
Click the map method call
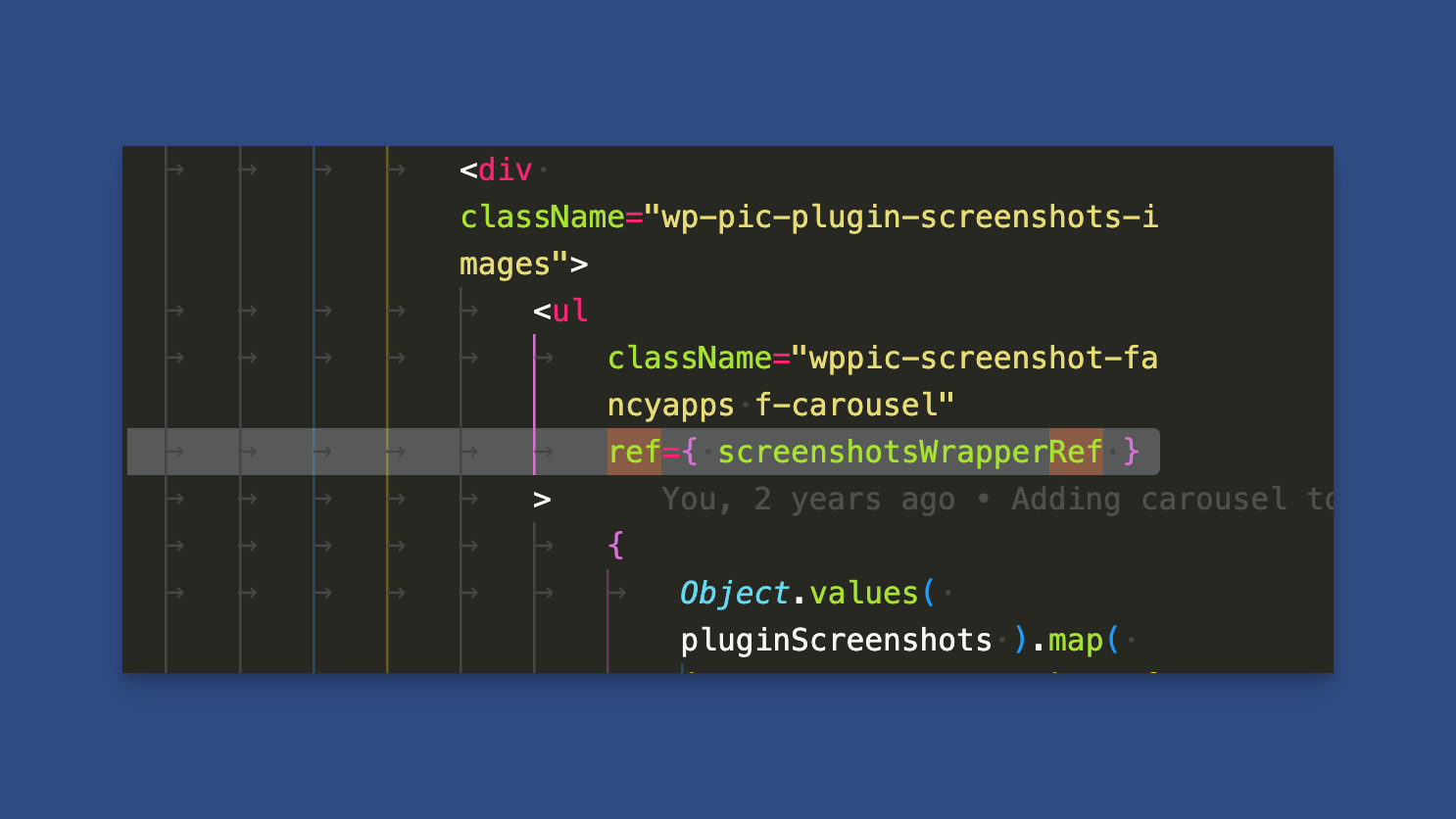point(1075,641)
